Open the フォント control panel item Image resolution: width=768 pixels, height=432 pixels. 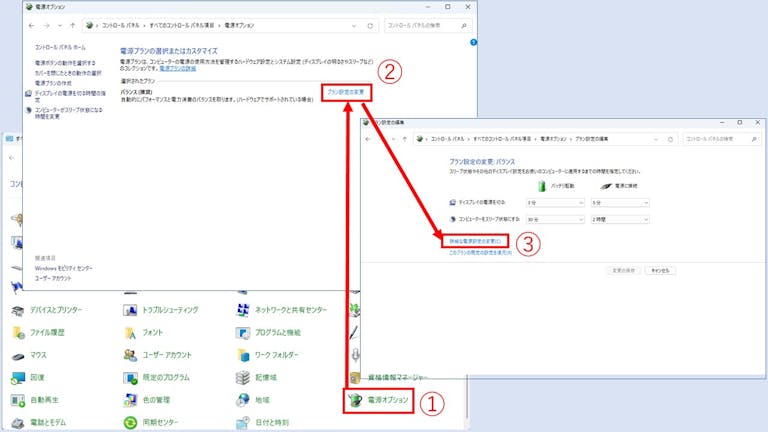point(143,333)
